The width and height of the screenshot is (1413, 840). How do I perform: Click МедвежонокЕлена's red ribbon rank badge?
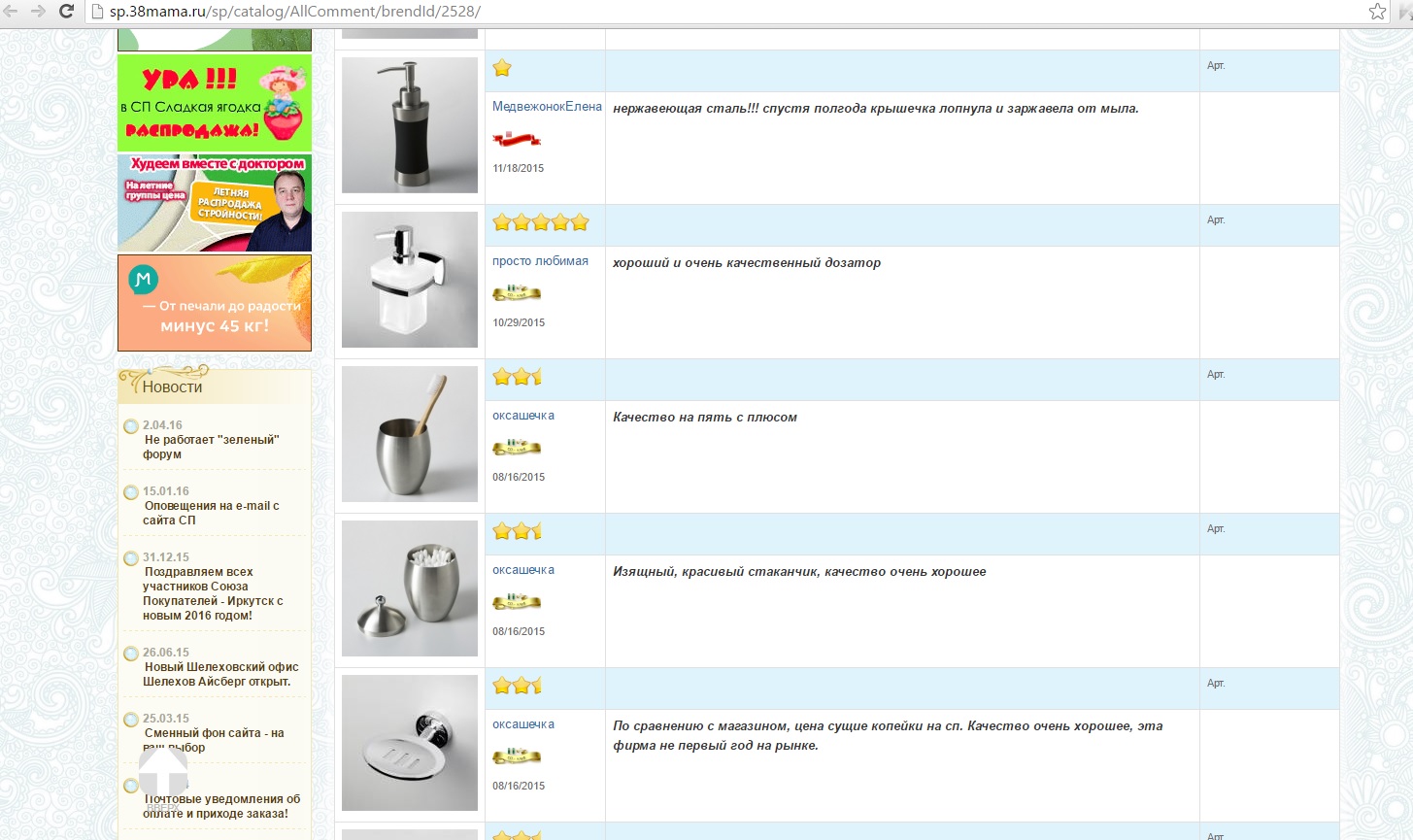click(517, 140)
